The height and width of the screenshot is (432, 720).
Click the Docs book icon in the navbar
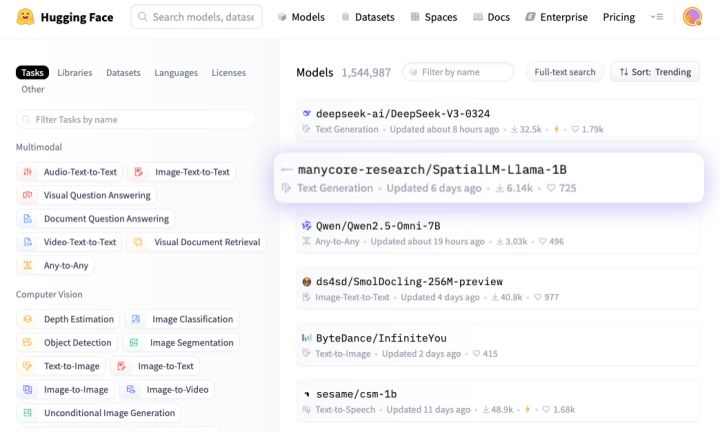click(478, 17)
